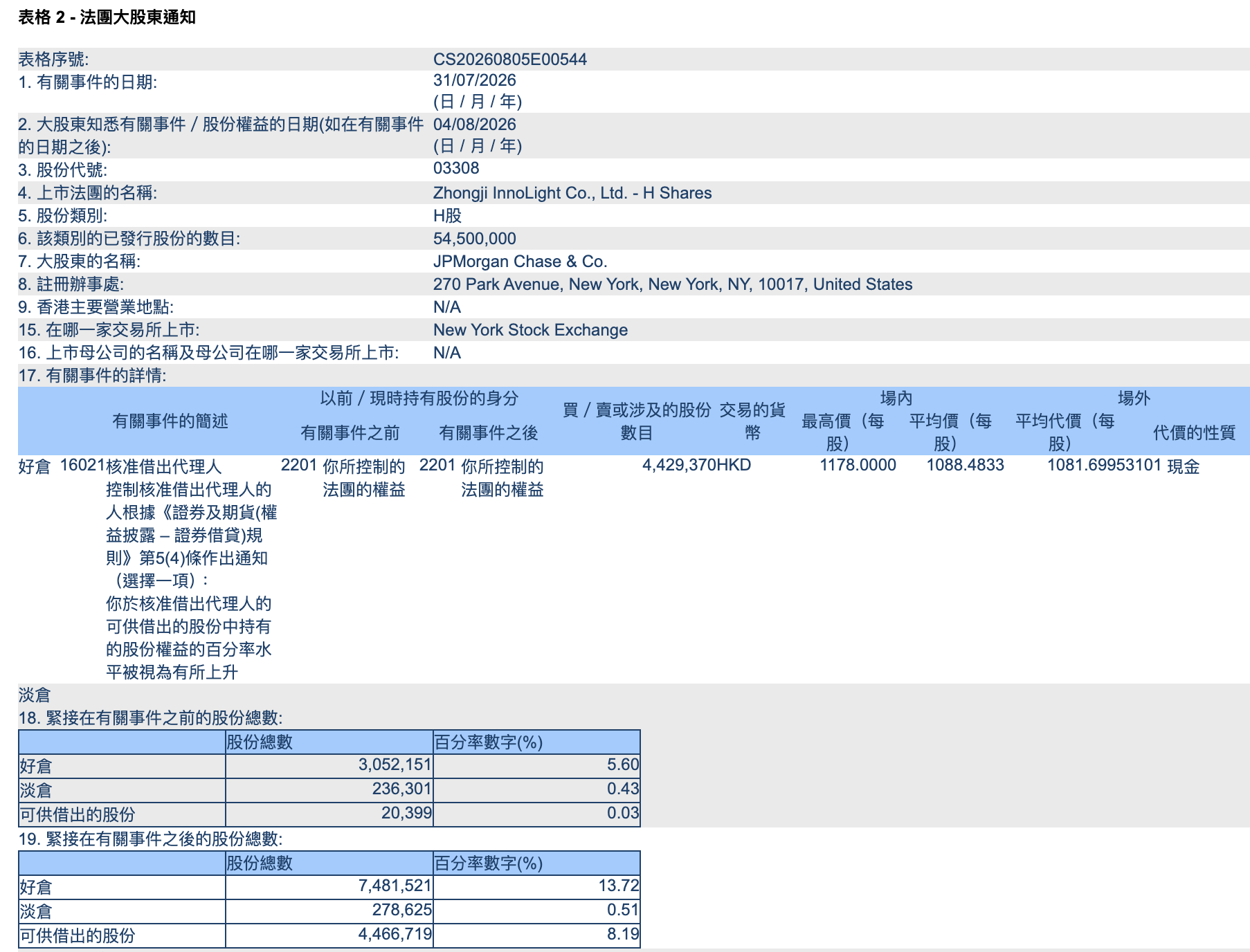
Task: Click short position percentage 0.43
Action: click(623, 789)
